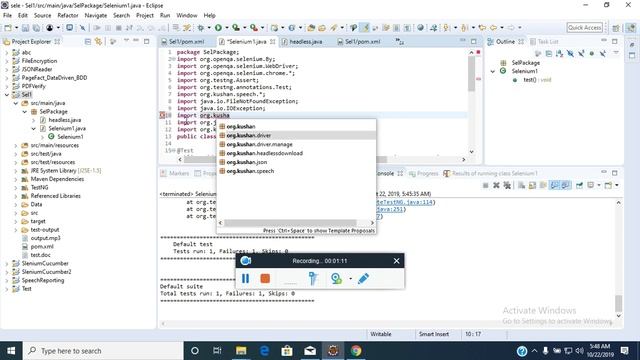Toggle Show Console When Standard Out Changes
The image size is (640, 360).
(x=554, y=185)
